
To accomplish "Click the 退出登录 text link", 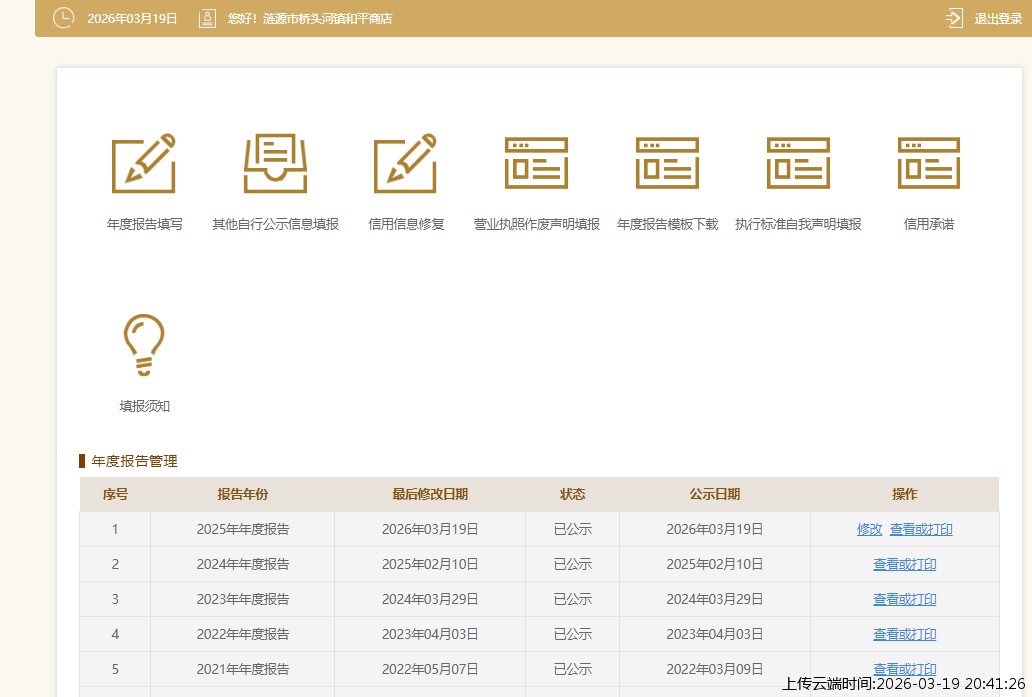I will click(998, 19).
